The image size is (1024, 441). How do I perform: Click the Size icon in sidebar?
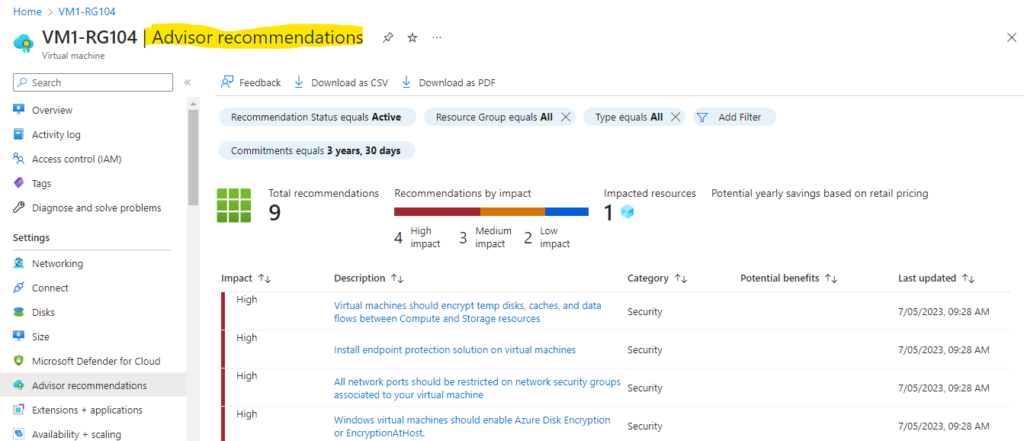19,336
